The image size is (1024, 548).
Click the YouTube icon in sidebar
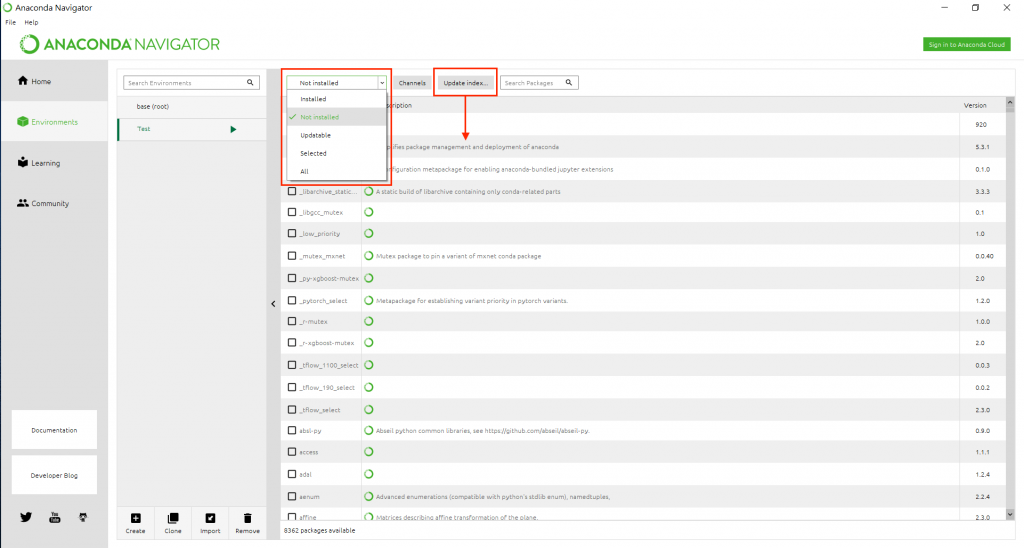pos(55,517)
